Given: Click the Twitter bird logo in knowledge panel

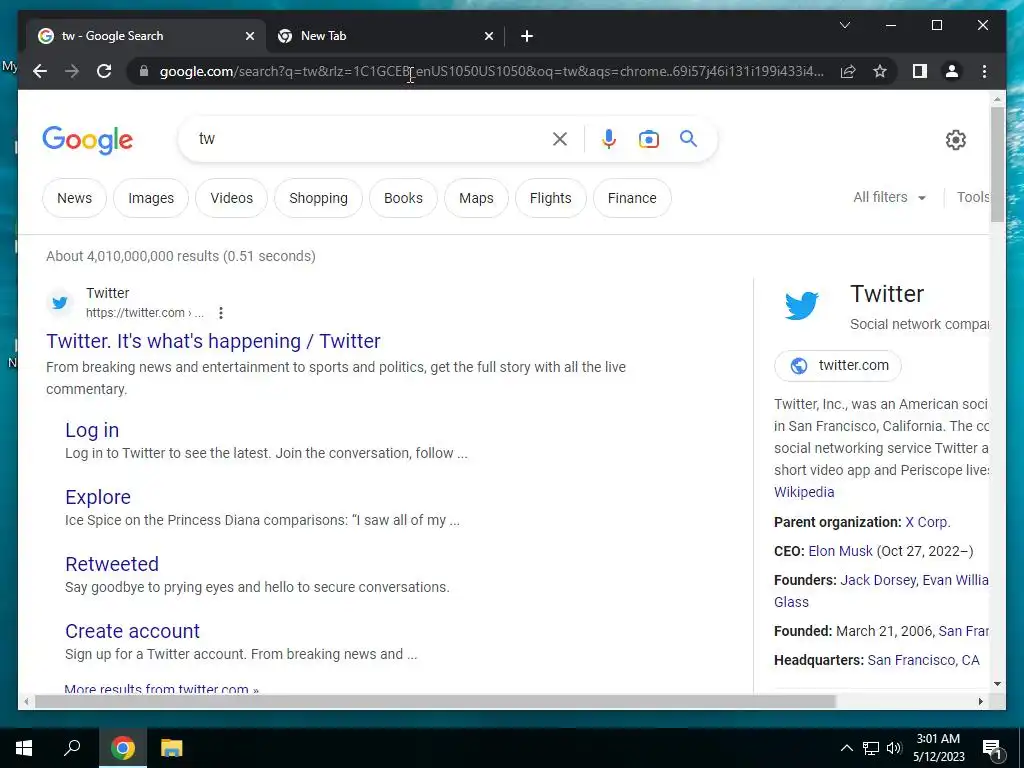Looking at the screenshot, I should (801, 306).
